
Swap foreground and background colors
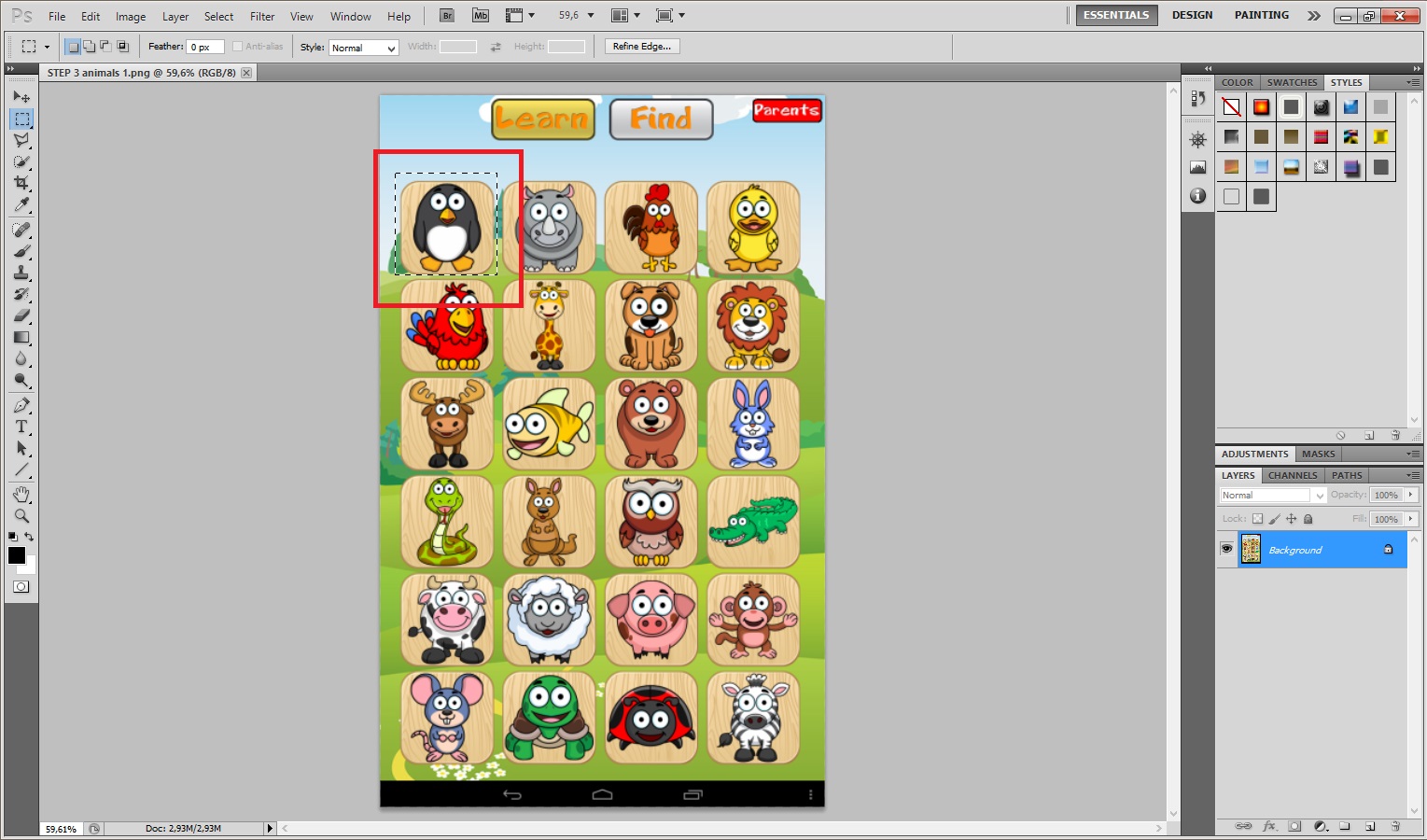pyautogui.click(x=29, y=537)
